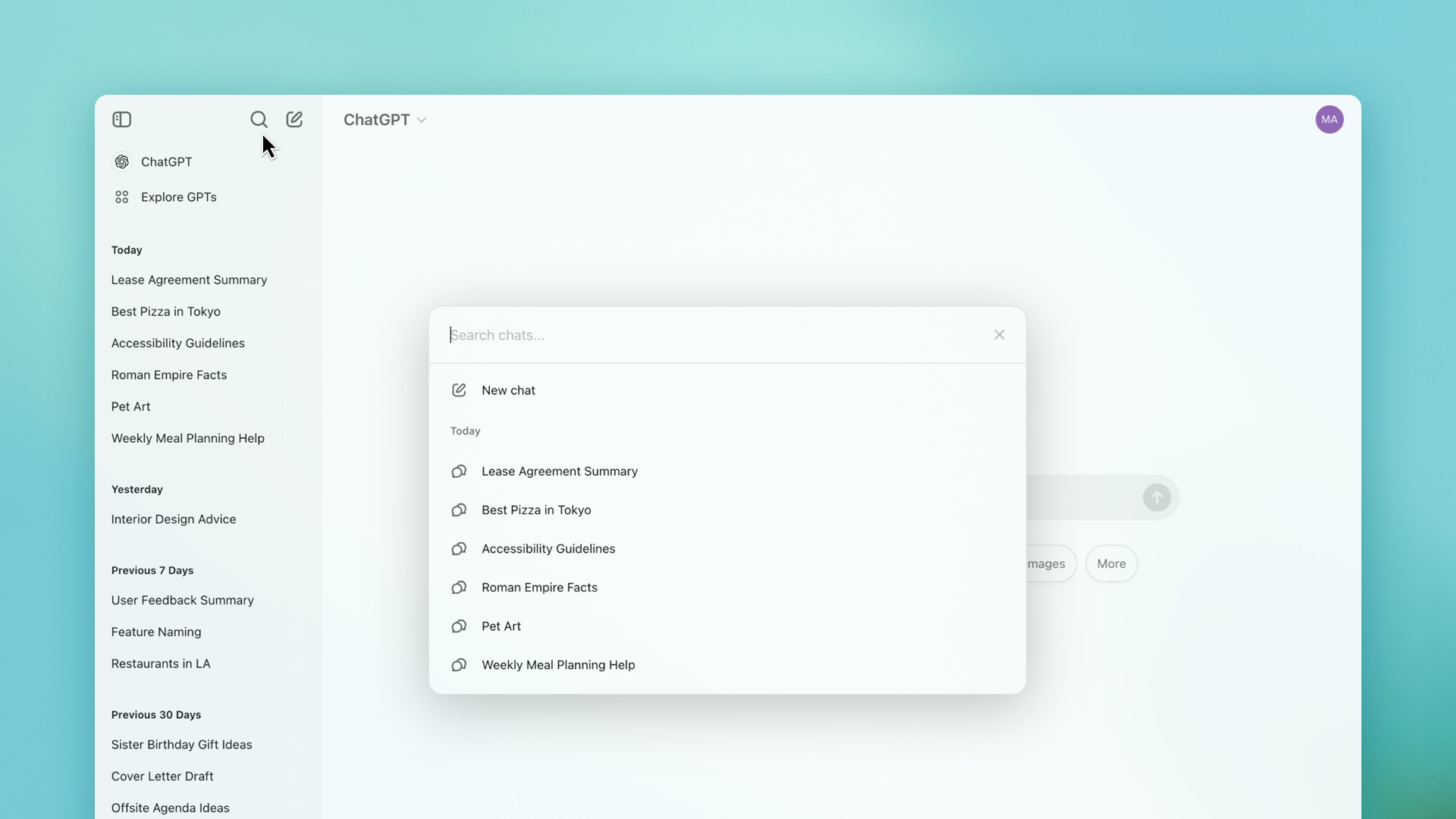Click Roman Empire Facts in search modal
The width and height of the screenshot is (1456, 819).
(x=539, y=587)
